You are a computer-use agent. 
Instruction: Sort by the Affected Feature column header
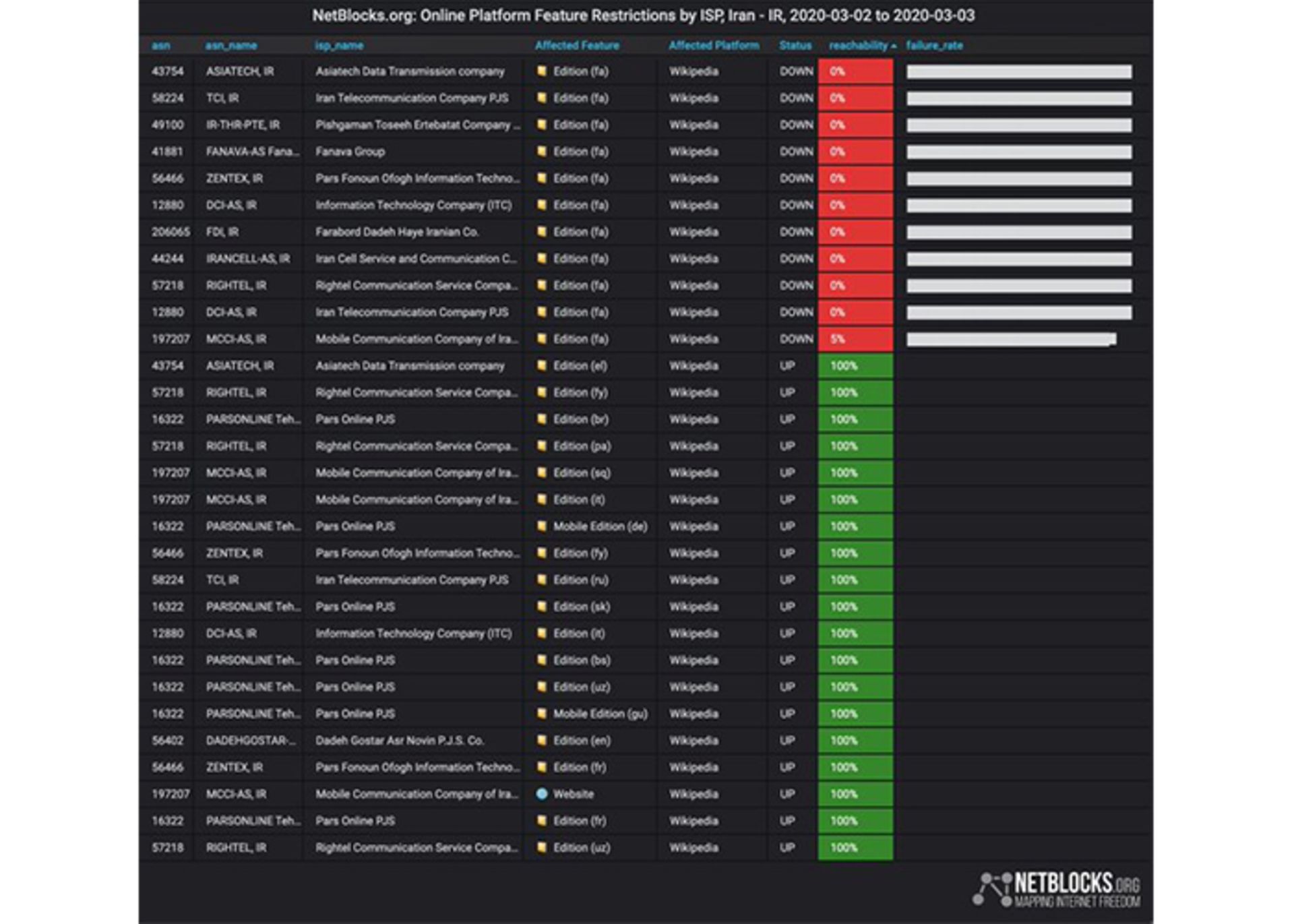pyautogui.click(x=577, y=45)
